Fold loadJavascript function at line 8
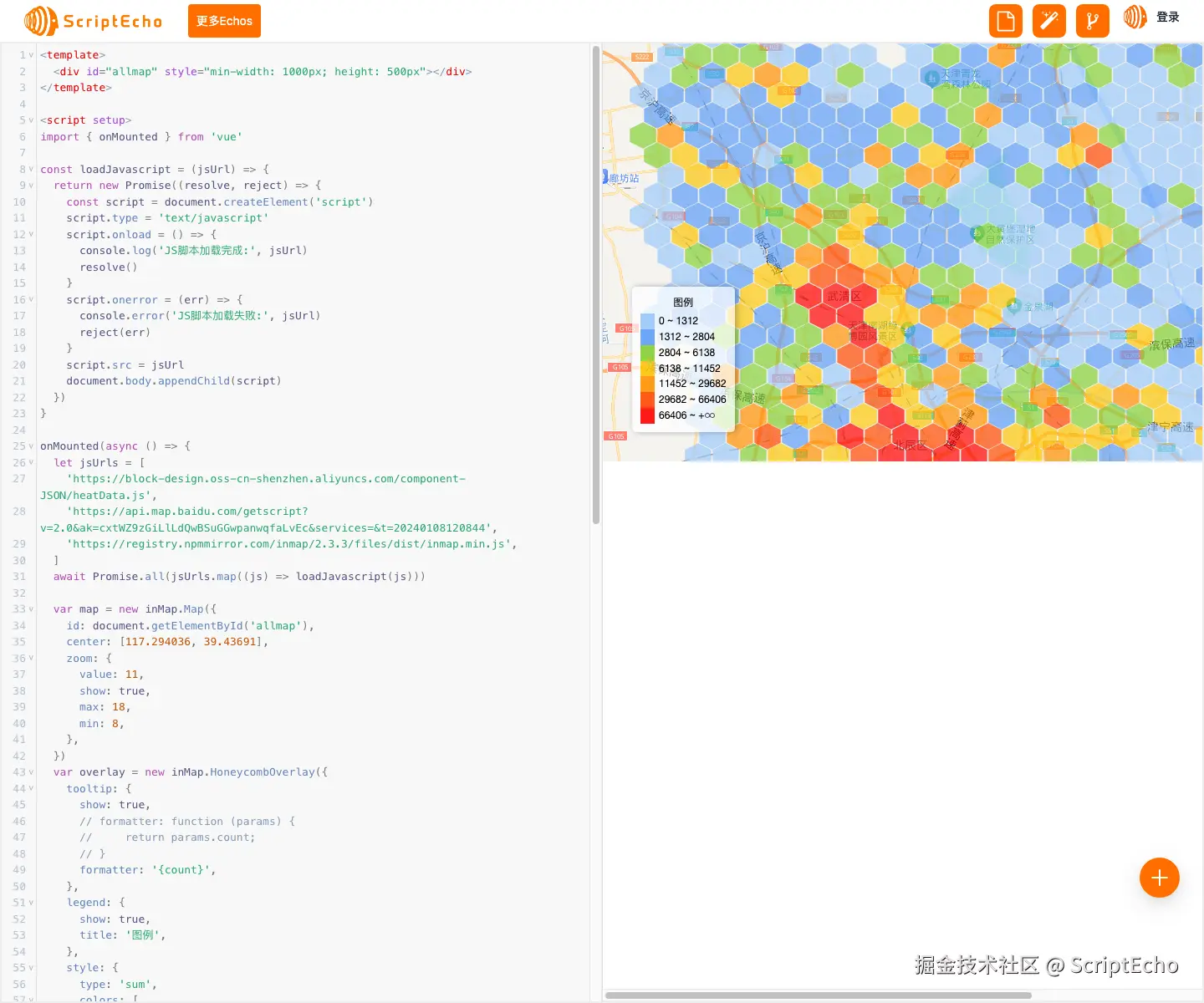The width and height of the screenshot is (1204, 1003). point(32,169)
